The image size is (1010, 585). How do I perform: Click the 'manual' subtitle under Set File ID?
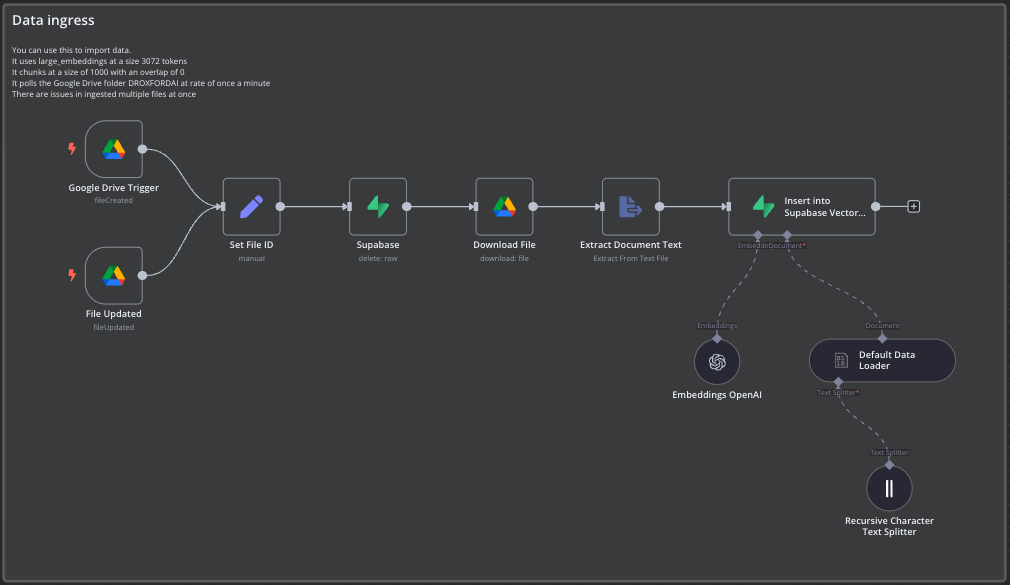coord(251,258)
